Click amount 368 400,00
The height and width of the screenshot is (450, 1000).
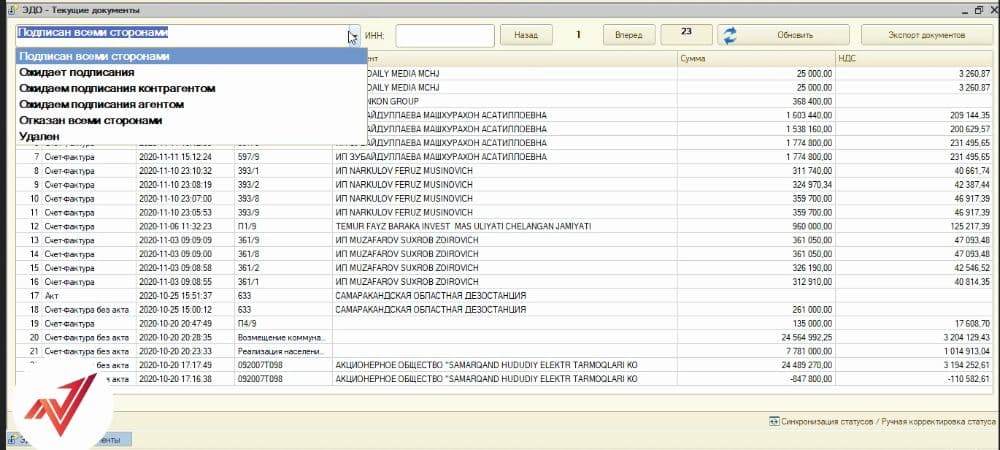(x=756, y=101)
